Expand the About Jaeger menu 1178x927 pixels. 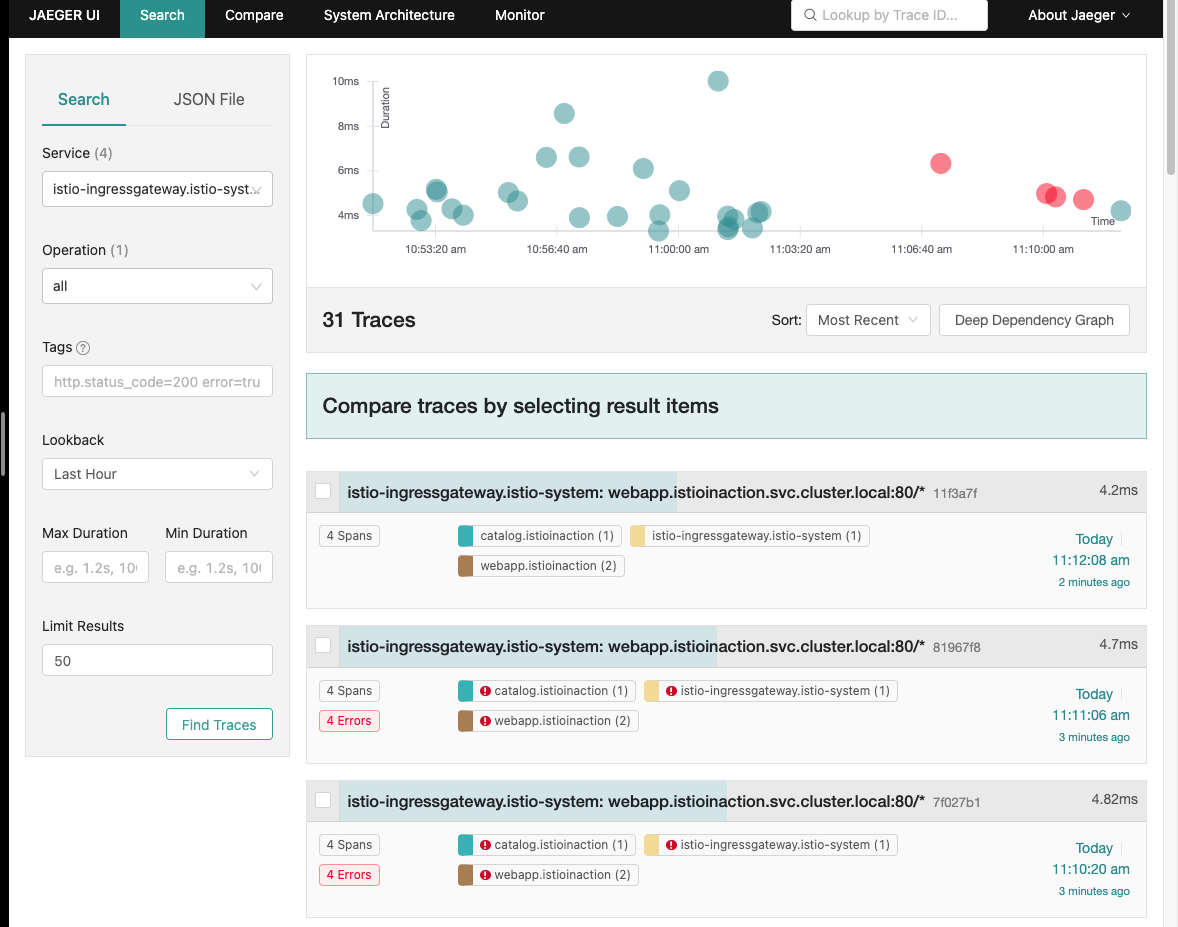(x=1079, y=15)
